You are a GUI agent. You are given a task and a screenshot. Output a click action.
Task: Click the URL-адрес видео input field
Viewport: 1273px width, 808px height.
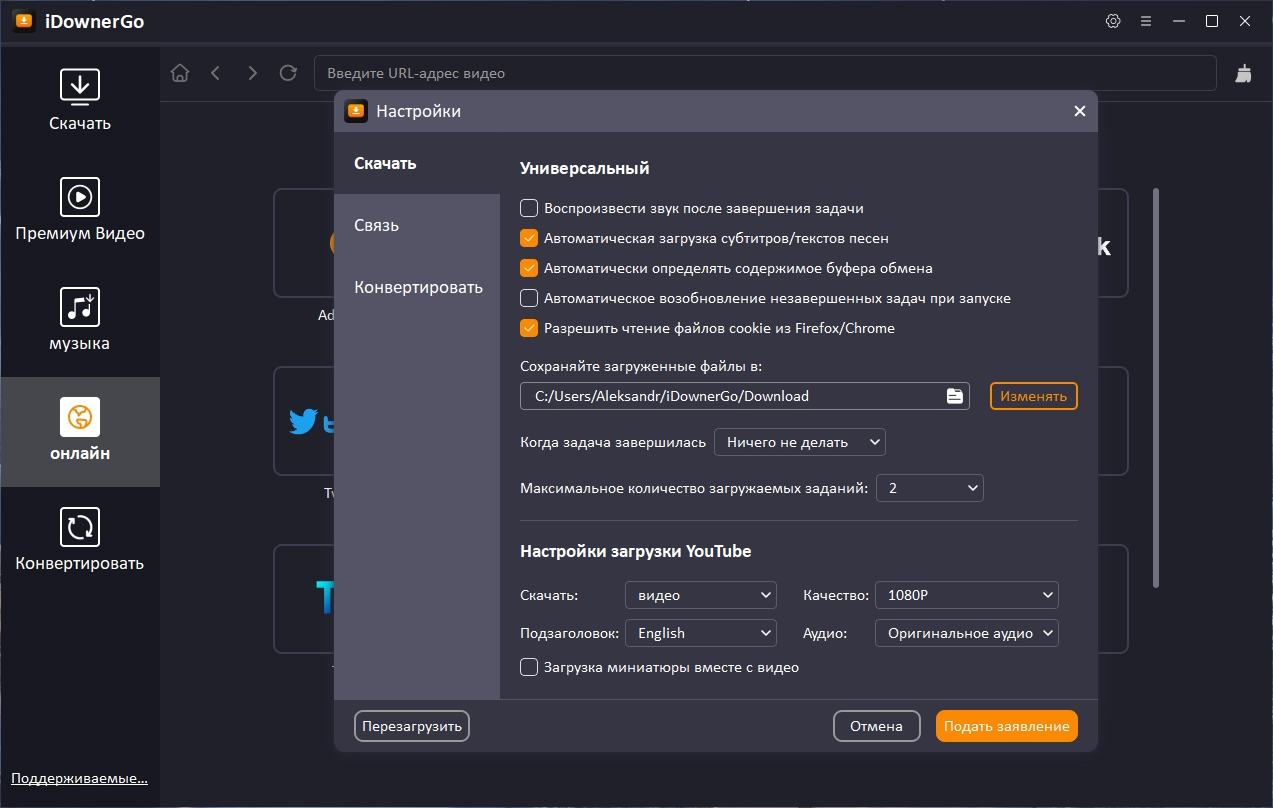(x=765, y=73)
